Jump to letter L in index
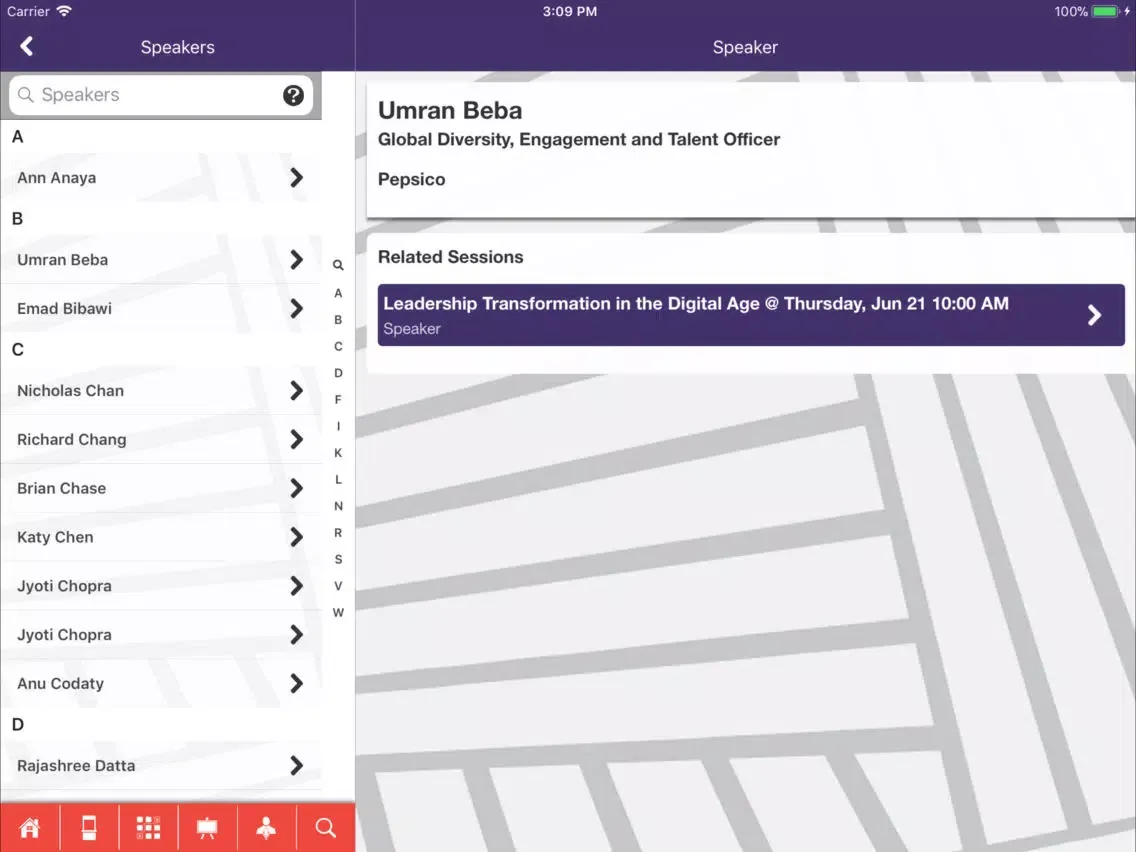1136x852 pixels. (338, 480)
